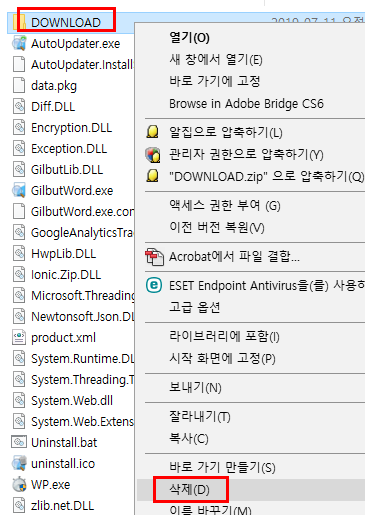Select the DOWNLOAD folder

coord(66,22)
